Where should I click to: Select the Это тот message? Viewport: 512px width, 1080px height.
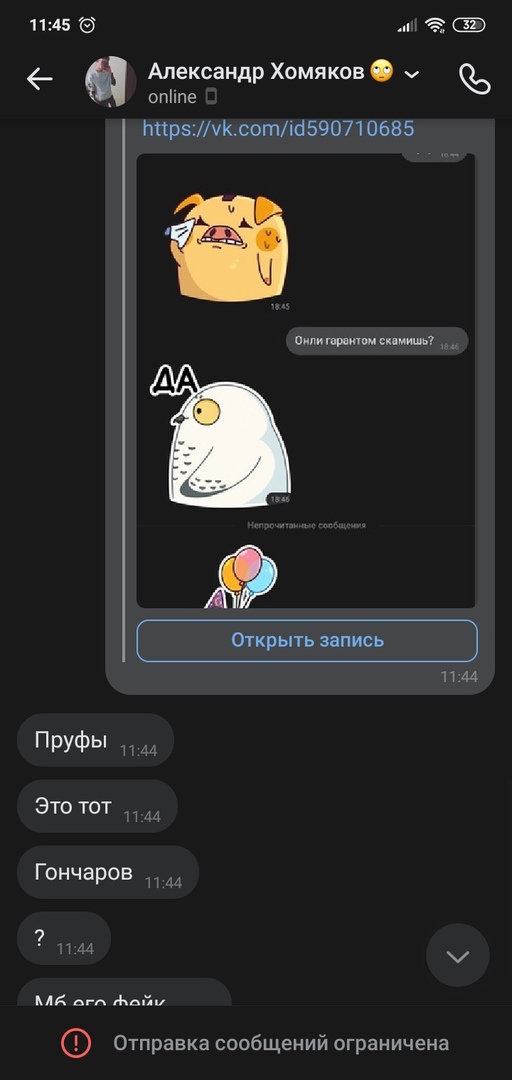point(97,806)
